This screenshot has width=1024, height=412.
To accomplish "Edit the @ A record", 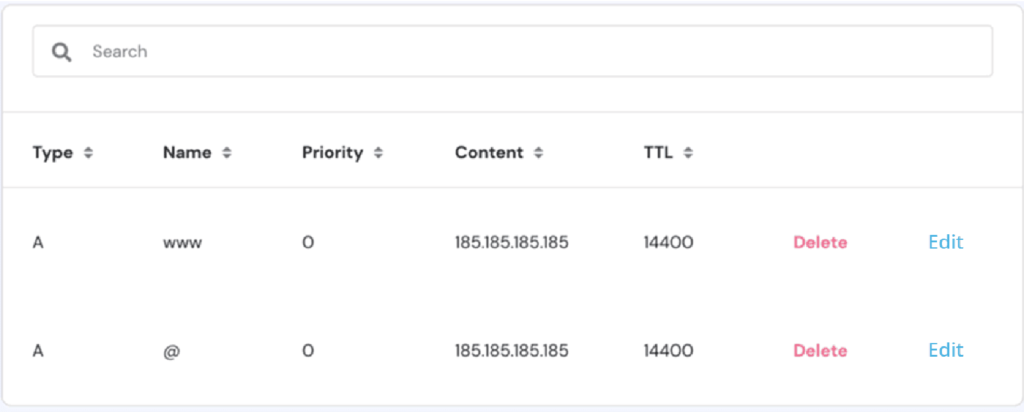I will click(x=946, y=350).
